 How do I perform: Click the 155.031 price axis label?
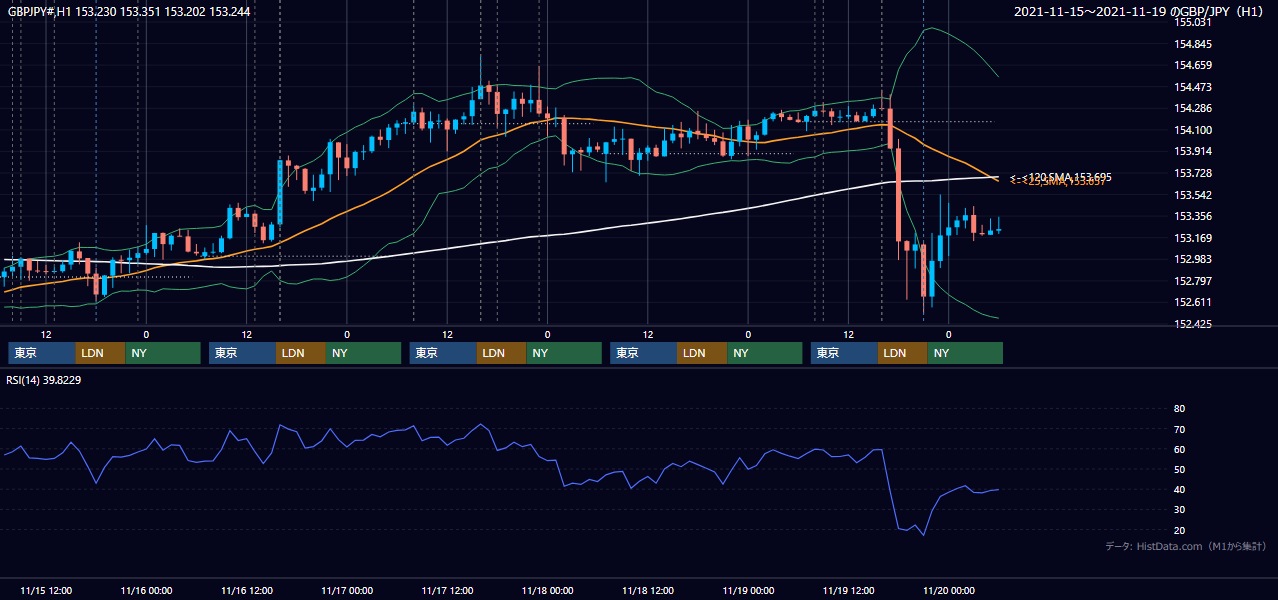click(1193, 22)
